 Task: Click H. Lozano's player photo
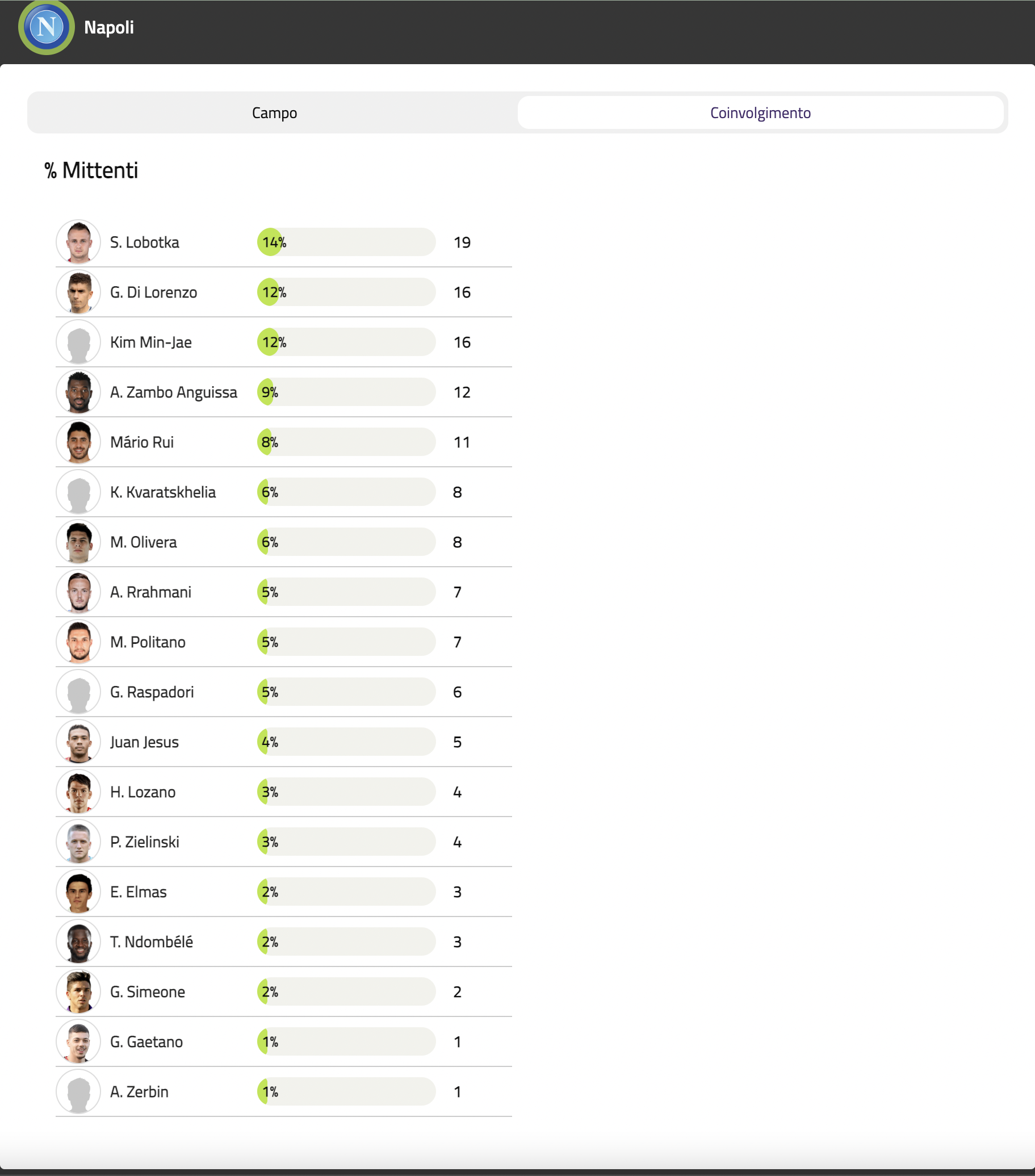(78, 792)
